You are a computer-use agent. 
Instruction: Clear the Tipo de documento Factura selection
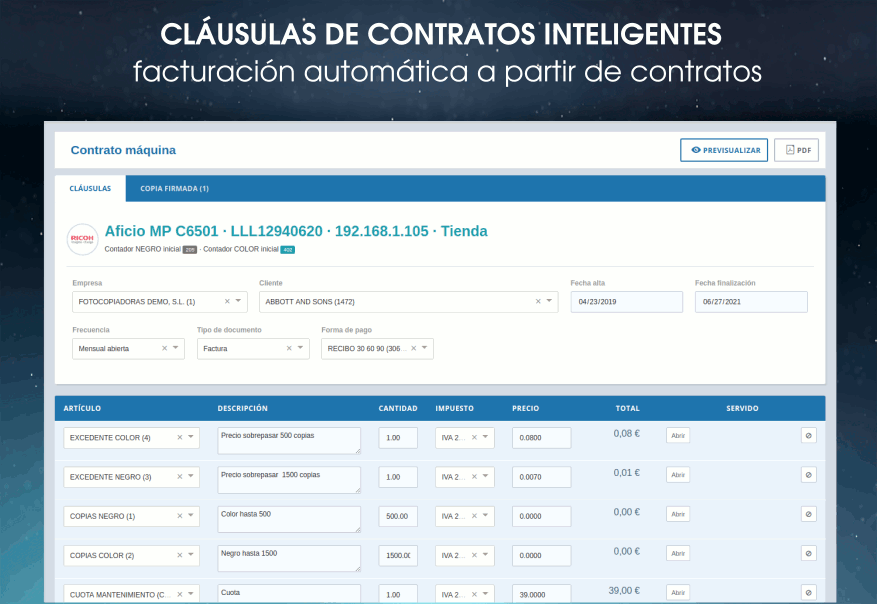tap(289, 348)
